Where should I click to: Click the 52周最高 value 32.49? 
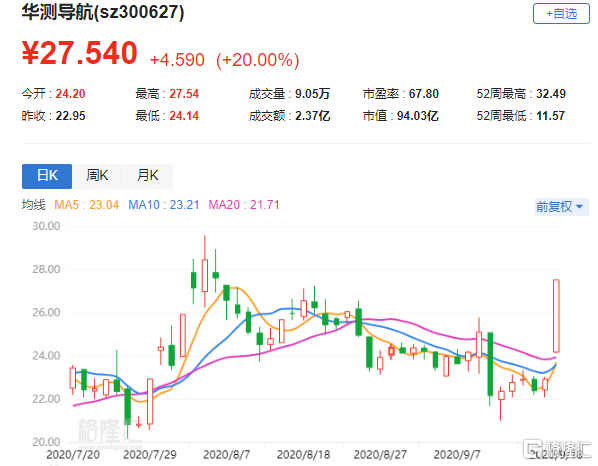[x=551, y=94]
